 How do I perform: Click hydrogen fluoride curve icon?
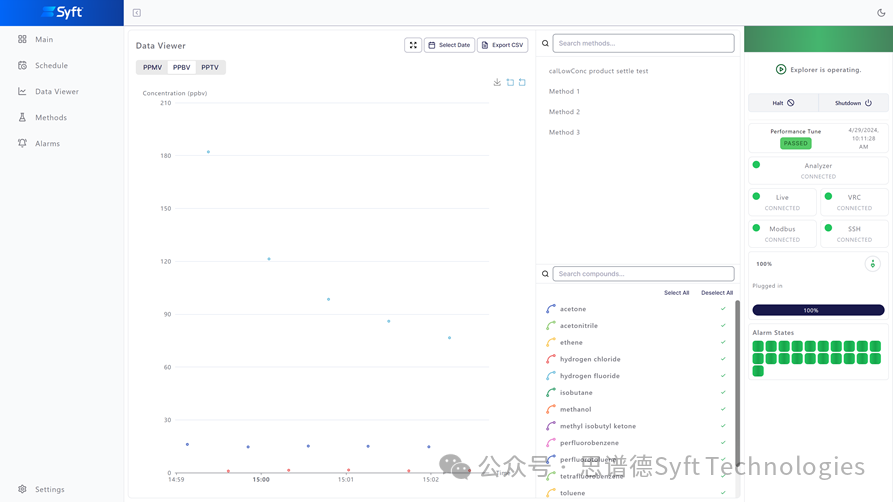551,376
